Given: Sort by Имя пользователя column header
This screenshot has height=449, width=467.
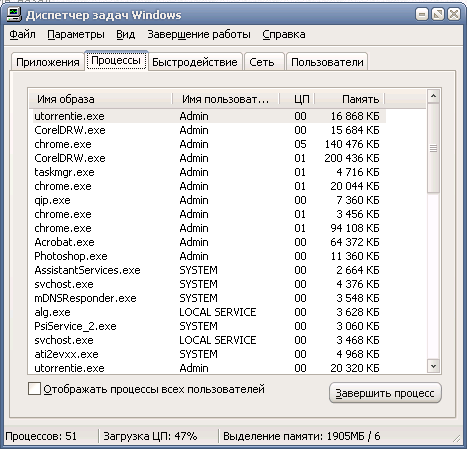Looking at the screenshot, I should [x=226, y=99].
